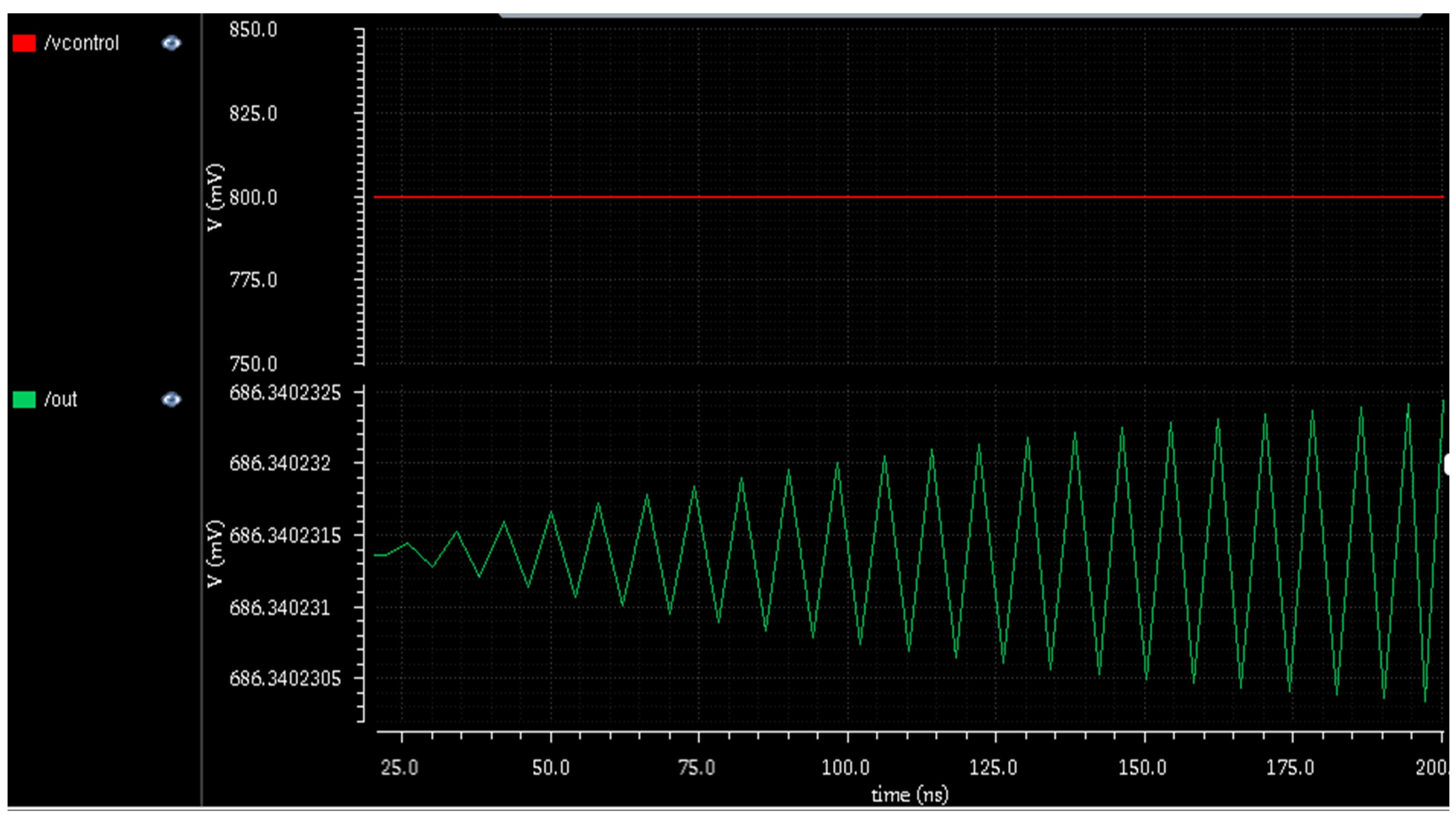
Task: Click the gray horizontal scrollbar at the top
Action: coord(961,15)
